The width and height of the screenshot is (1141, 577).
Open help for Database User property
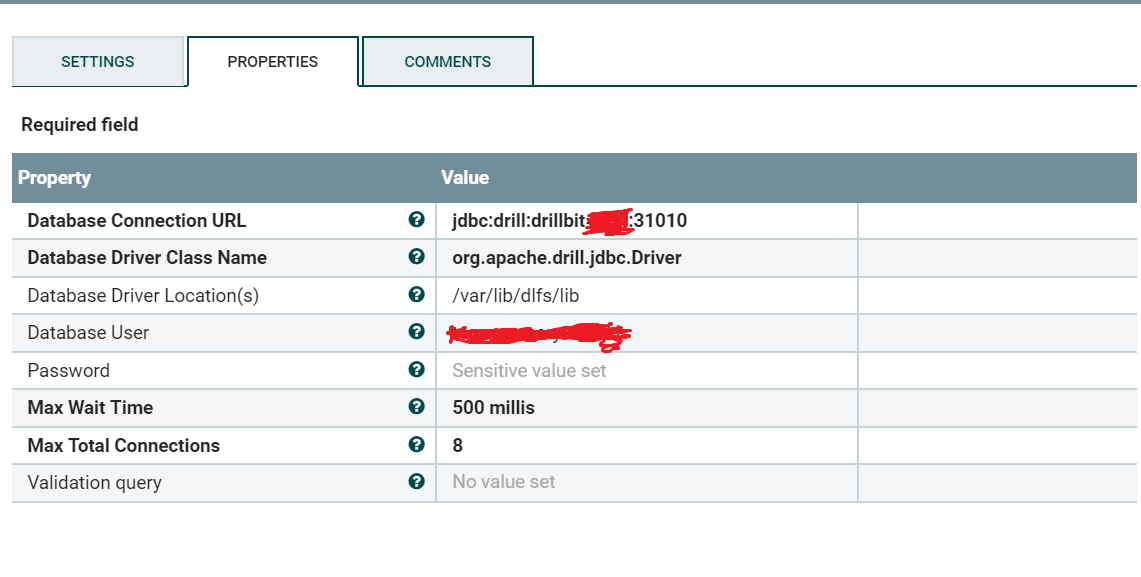(x=417, y=332)
